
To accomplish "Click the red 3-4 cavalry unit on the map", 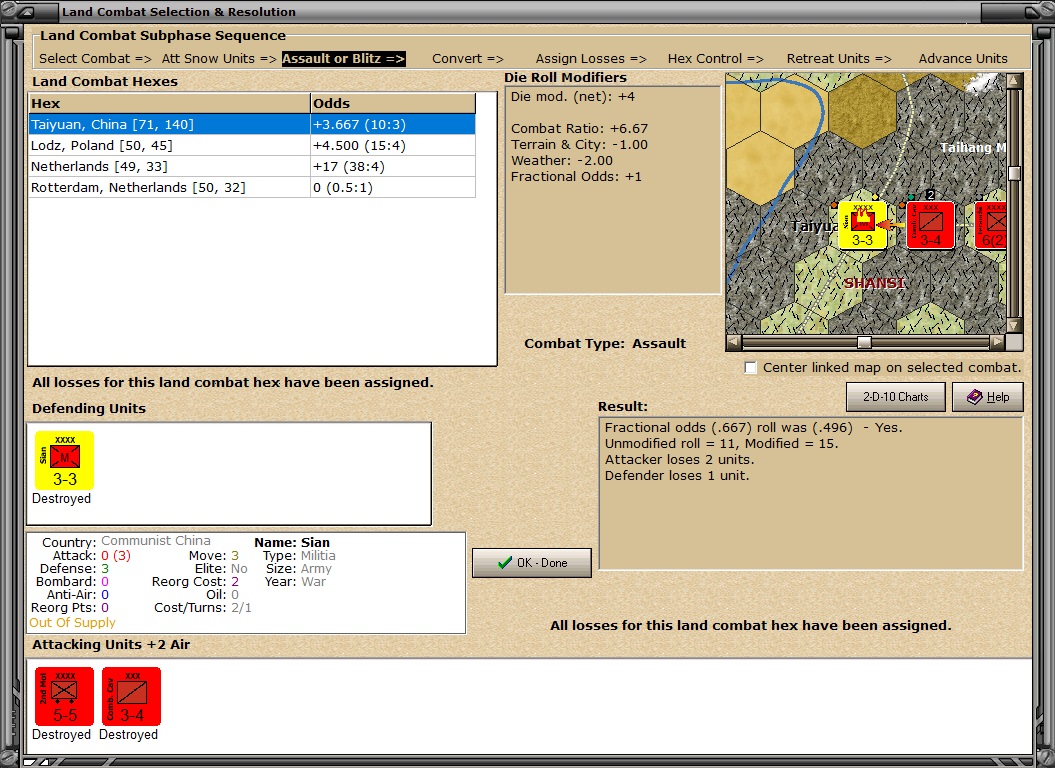I will click(931, 225).
